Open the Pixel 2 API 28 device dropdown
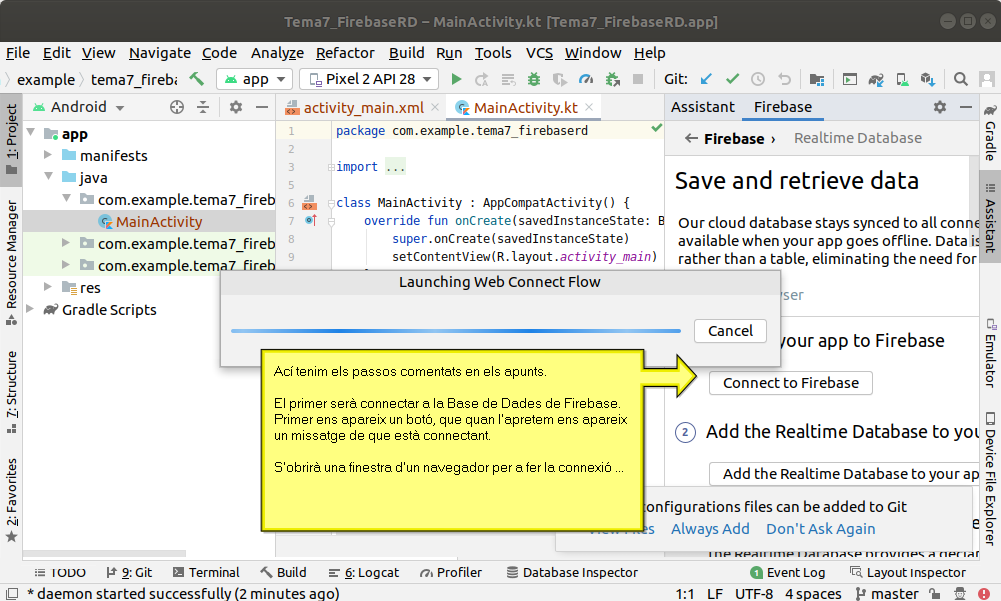Image resolution: width=1001 pixels, height=601 pixels. pos(369,79)
